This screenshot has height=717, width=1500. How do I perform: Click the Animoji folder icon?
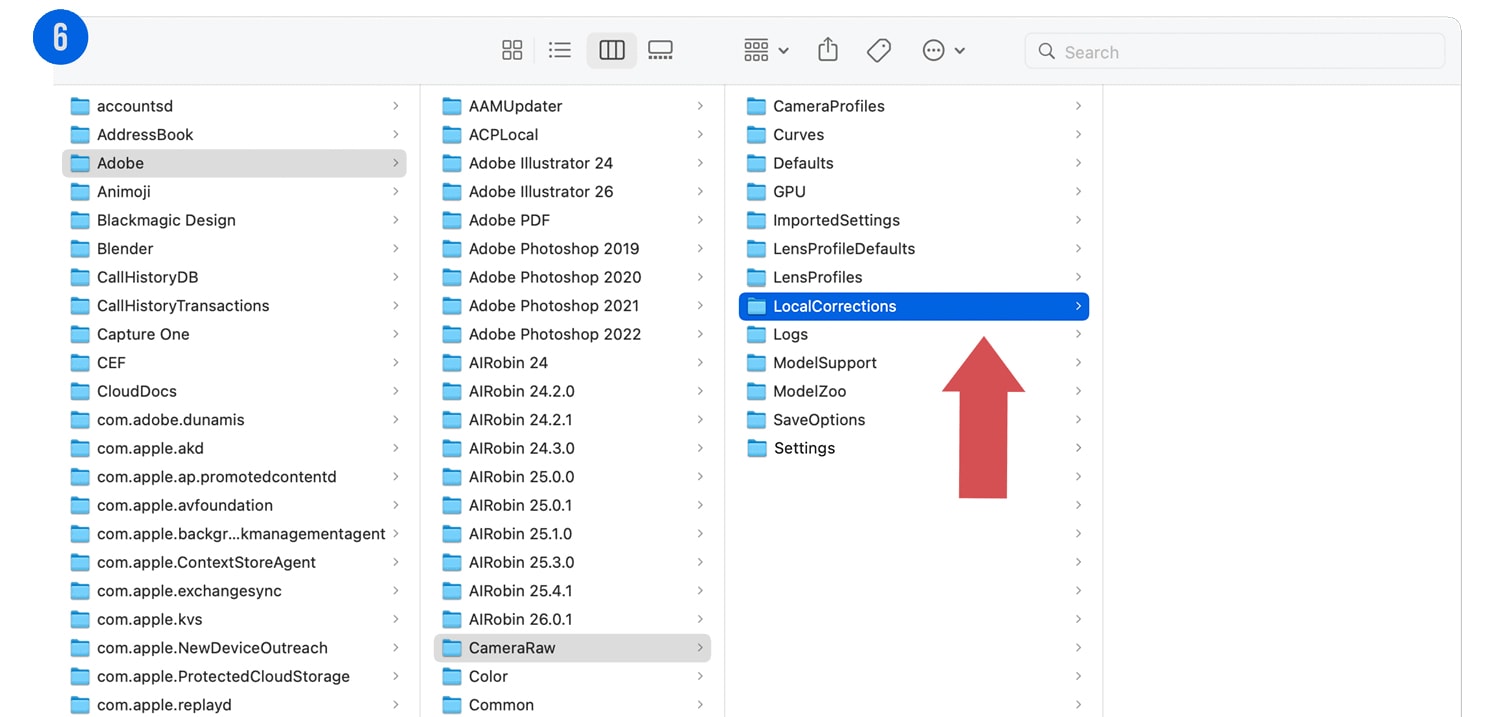[x=81, y=191]
